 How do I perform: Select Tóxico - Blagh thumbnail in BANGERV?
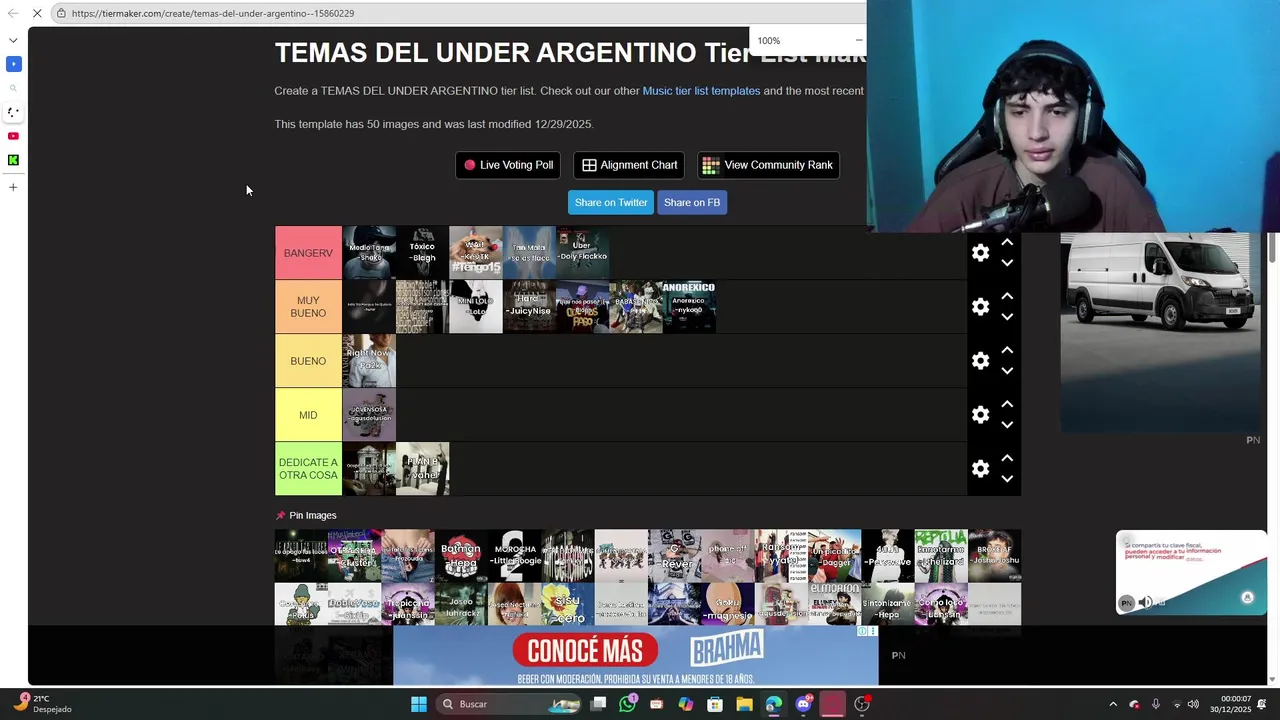tap(422, 253)
